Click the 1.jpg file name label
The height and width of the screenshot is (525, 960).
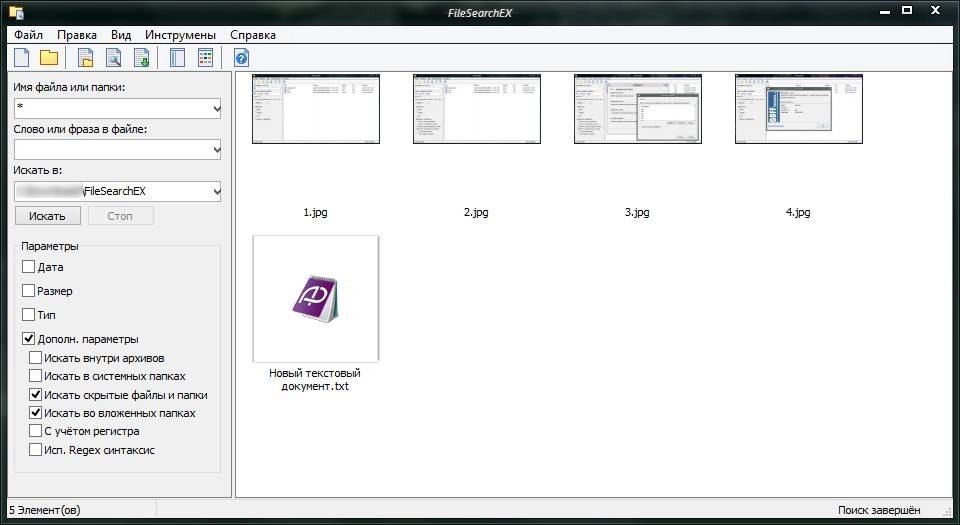[315, 212]
